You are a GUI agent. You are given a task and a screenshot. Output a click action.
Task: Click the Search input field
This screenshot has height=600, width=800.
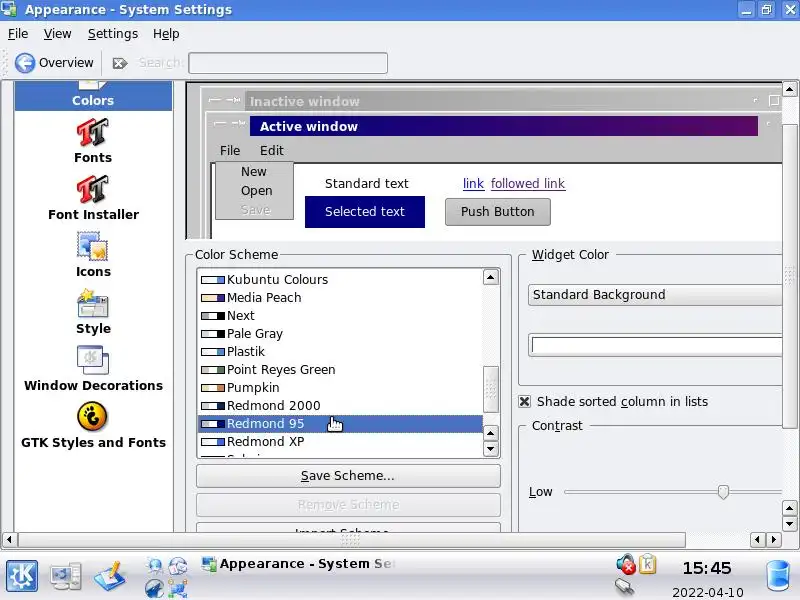(288, 63)
